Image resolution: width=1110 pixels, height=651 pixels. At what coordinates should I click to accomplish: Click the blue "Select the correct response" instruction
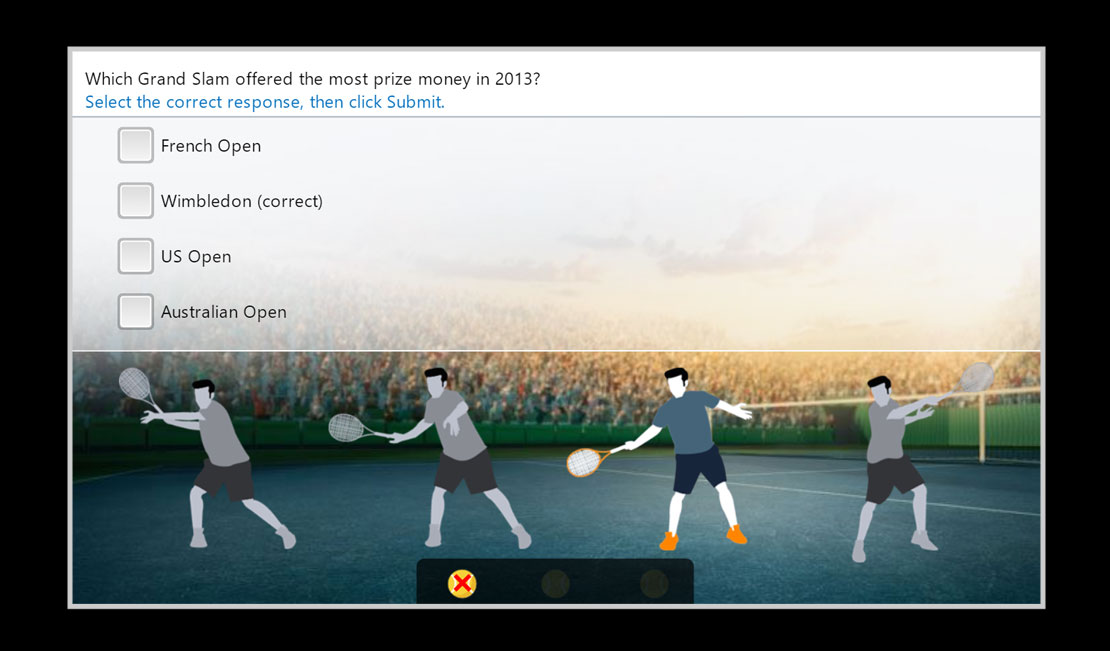click(265, 102)
